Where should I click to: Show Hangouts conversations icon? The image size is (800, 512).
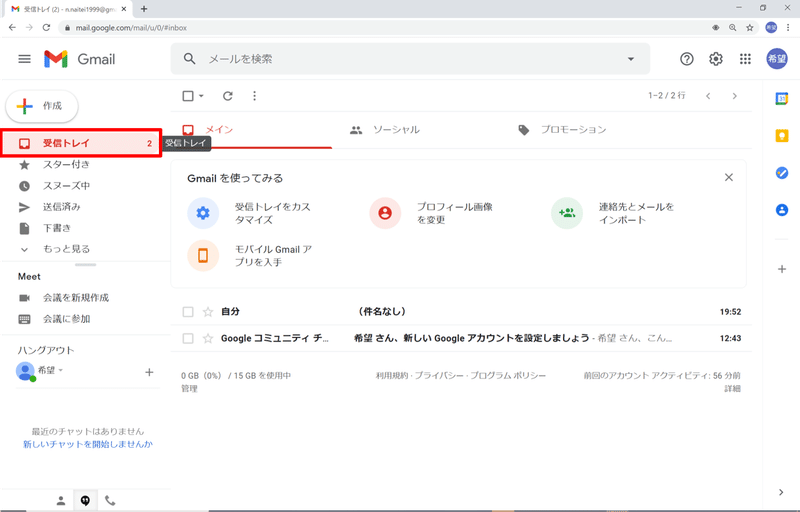pos(85,501)
